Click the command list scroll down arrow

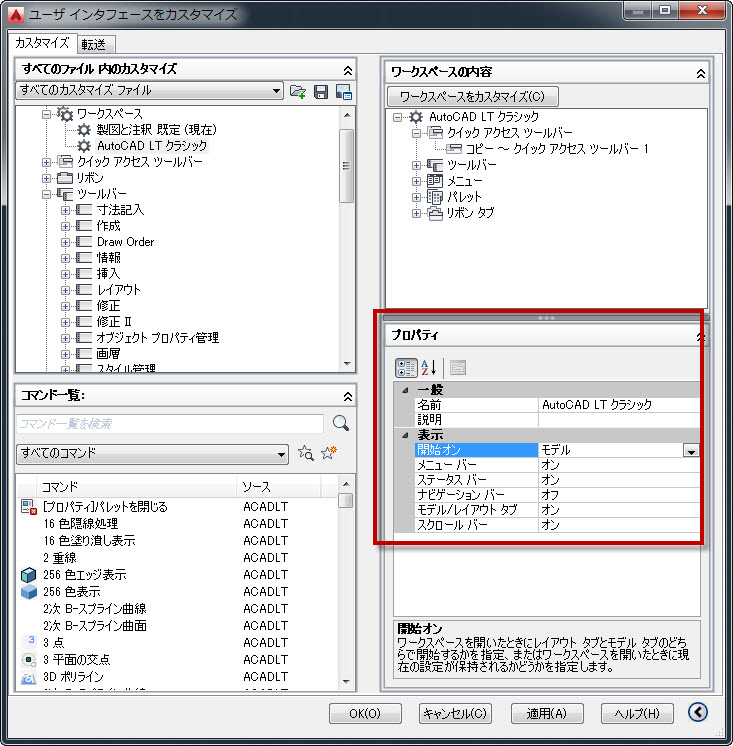[346, 682]
